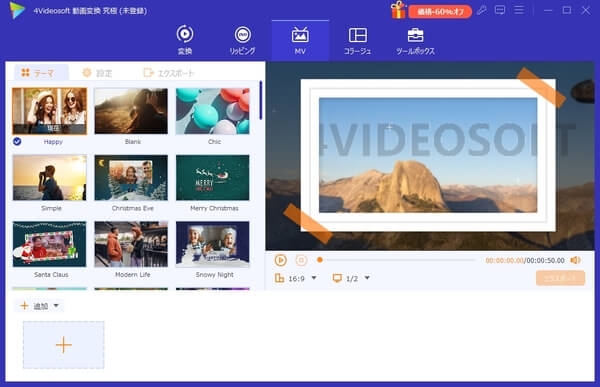The image size is (600, 387).
Task: Click the gift box promo icon
Action: (398, 10)
